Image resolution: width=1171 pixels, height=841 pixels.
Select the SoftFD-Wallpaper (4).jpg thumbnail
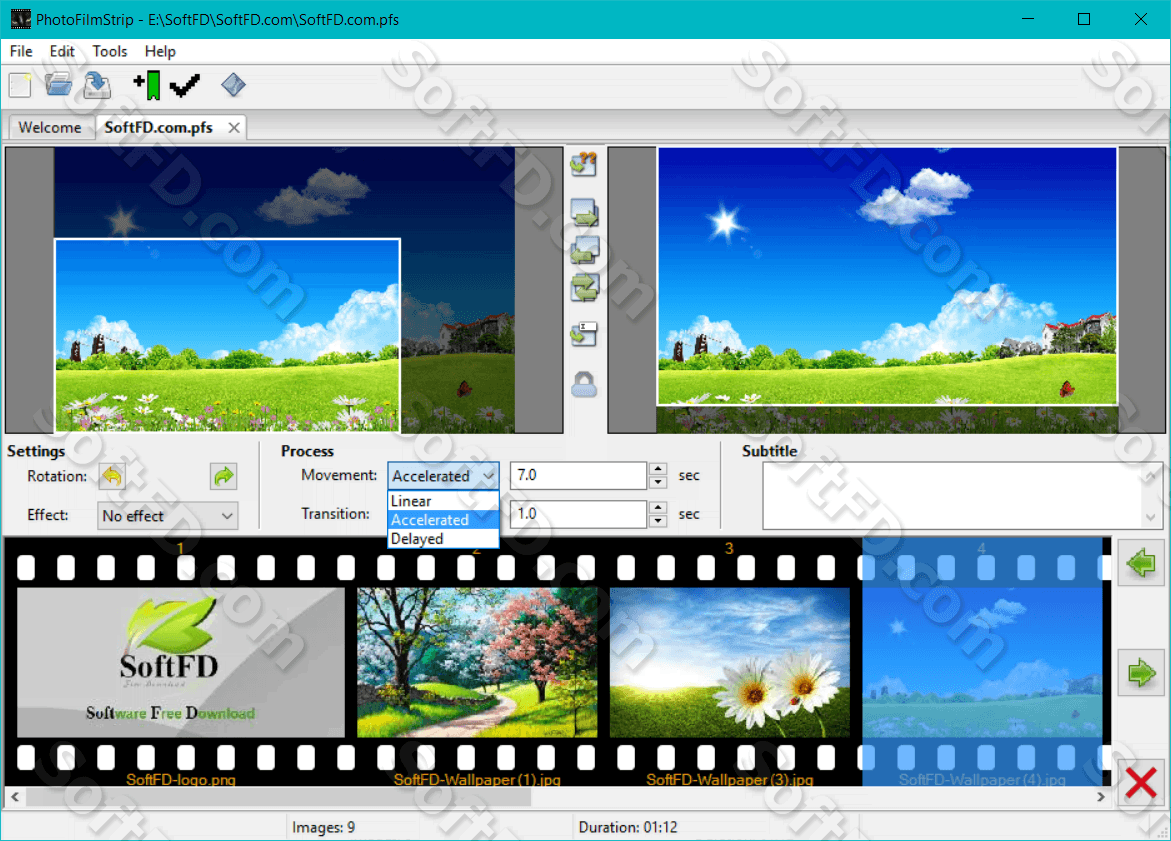pyautogui.click(x=982, y=662)
